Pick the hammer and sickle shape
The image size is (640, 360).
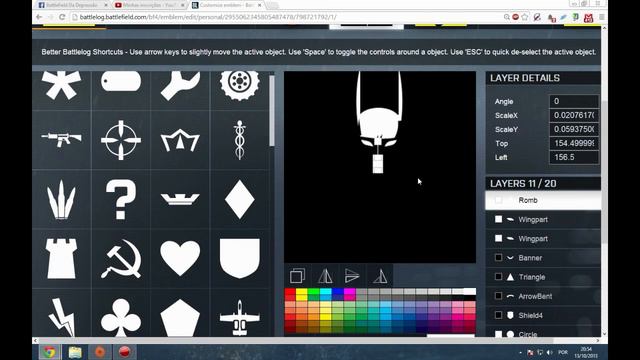point(121,259)
